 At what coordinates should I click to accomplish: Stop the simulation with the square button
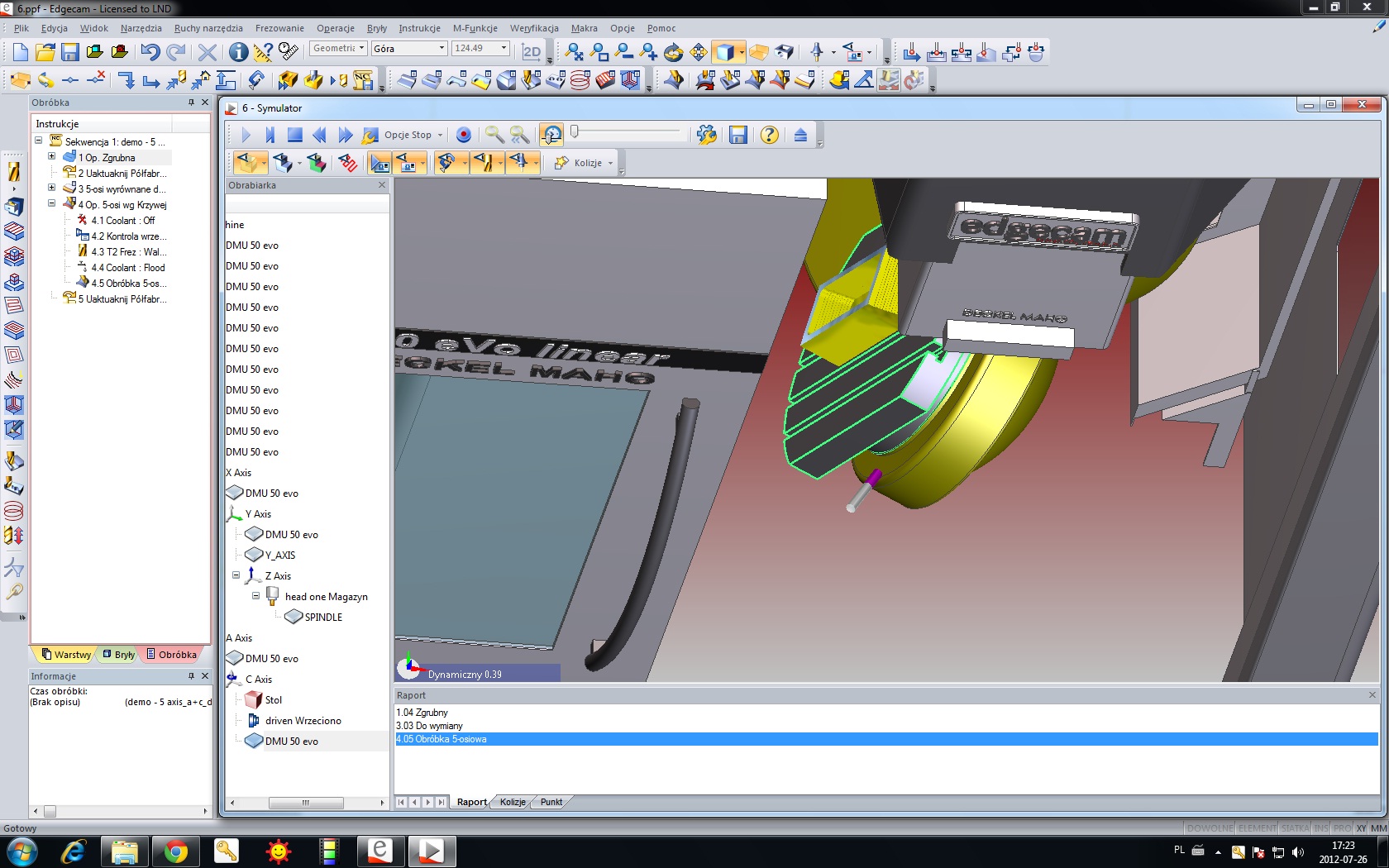pos(294,135)
